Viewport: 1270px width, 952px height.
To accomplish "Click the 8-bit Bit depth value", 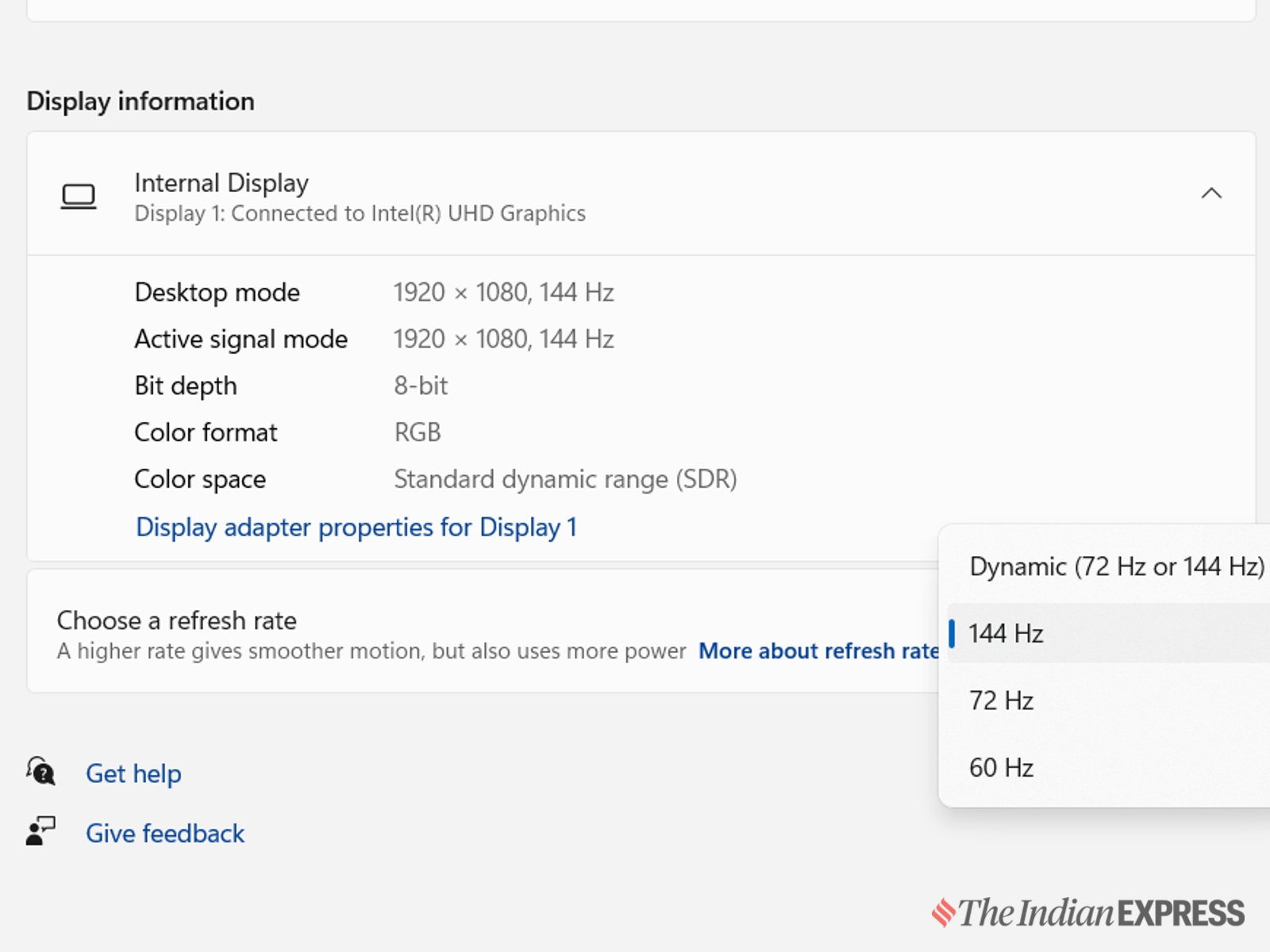I will [x=421, y=386].
